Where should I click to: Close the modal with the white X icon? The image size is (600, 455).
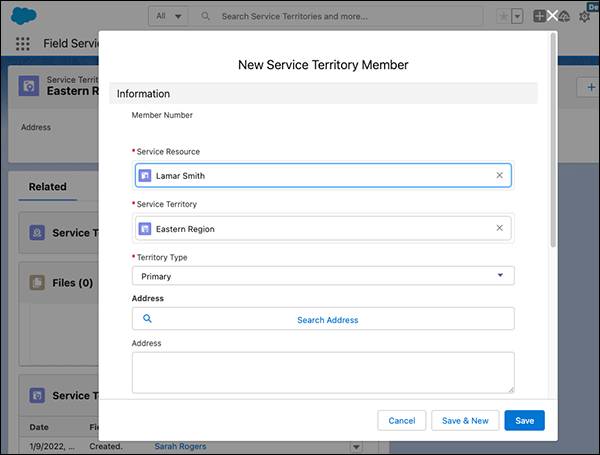552,16
